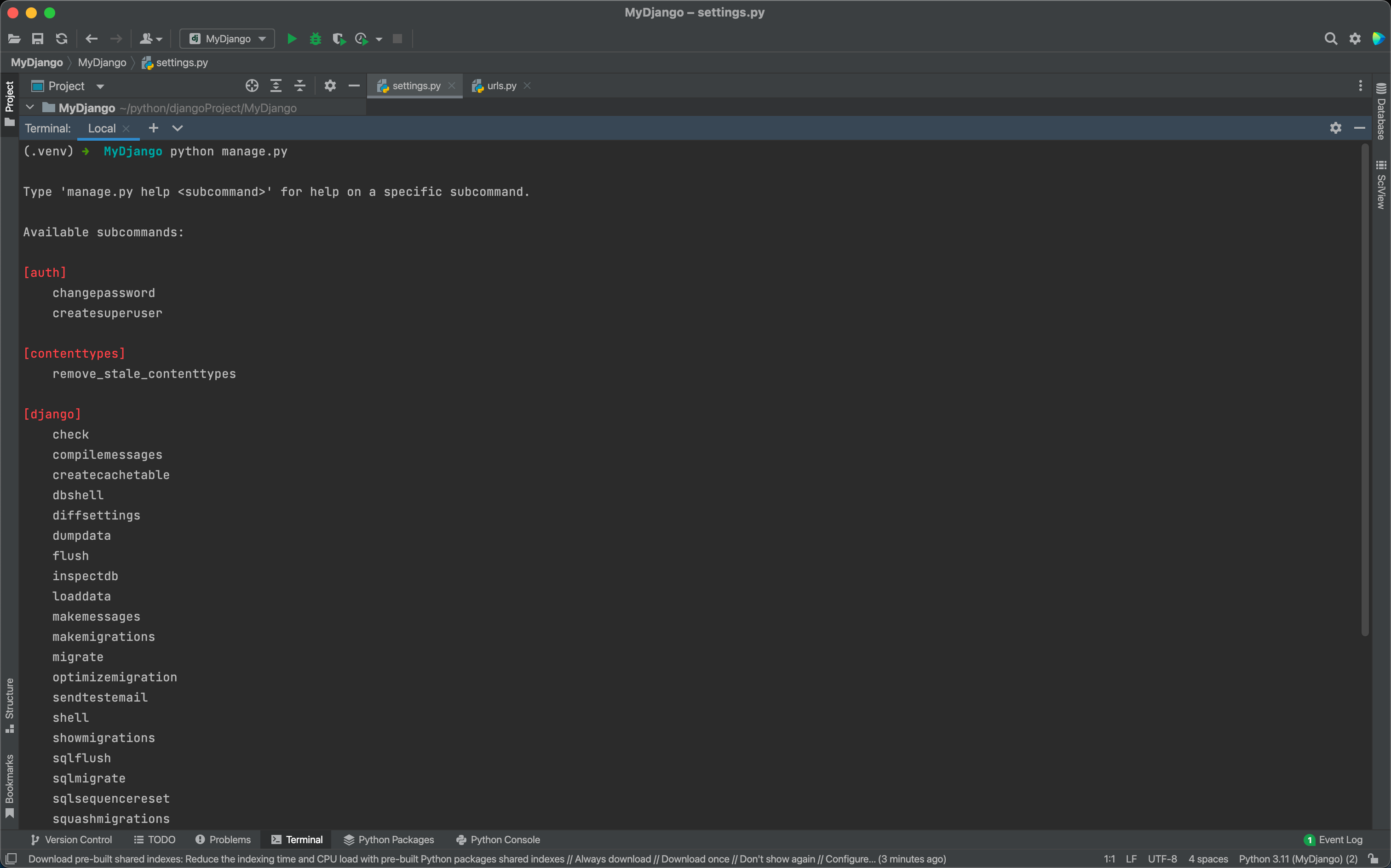Open the Python Packages tool window
Image resolution: width=1391 pixels, height=868 pixels.
click(x=389, y=839)
